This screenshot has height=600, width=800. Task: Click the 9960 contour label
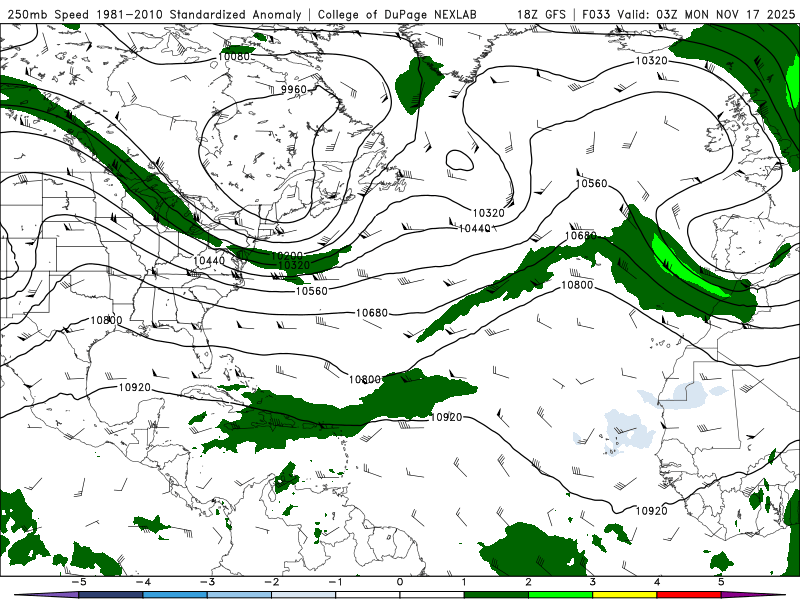[294, 89]
